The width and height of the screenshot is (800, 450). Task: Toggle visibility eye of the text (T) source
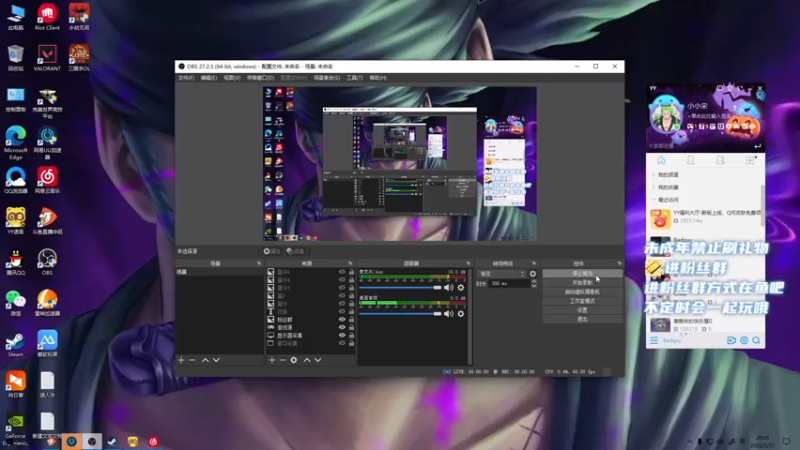pos(342,311)
